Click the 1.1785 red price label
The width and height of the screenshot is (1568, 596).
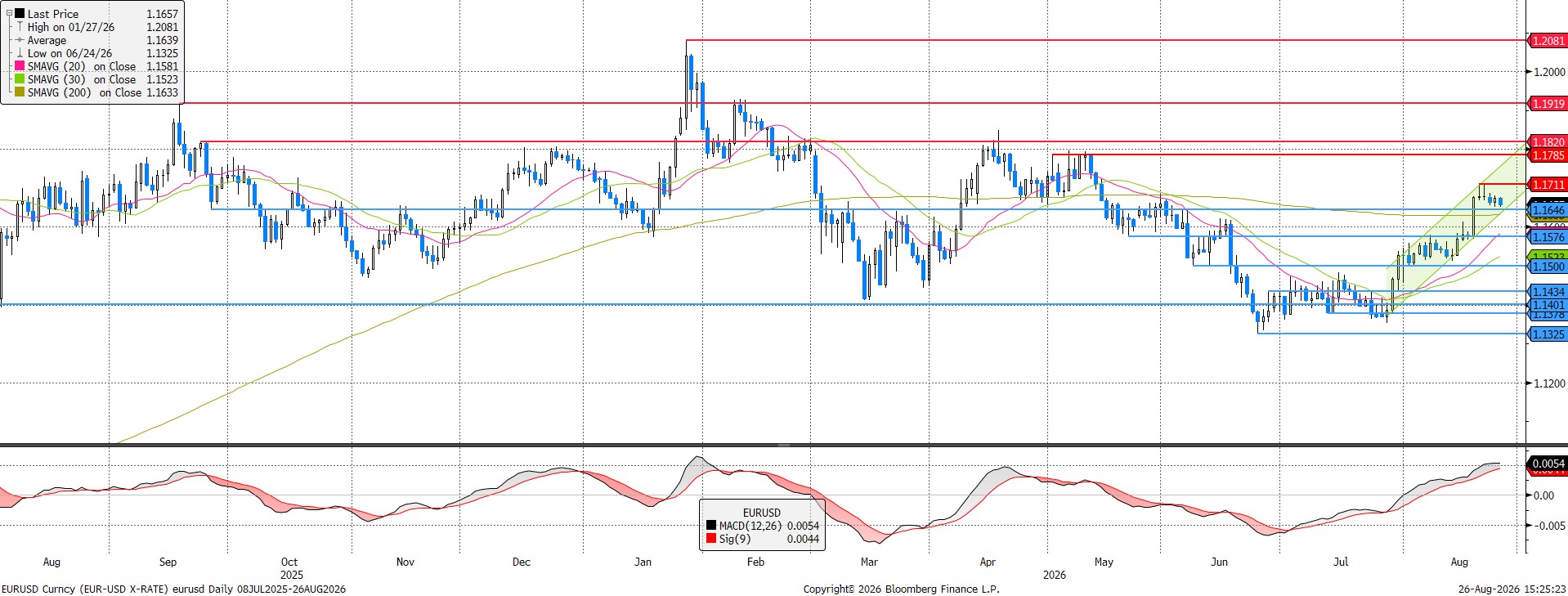tap(1548, 155)
